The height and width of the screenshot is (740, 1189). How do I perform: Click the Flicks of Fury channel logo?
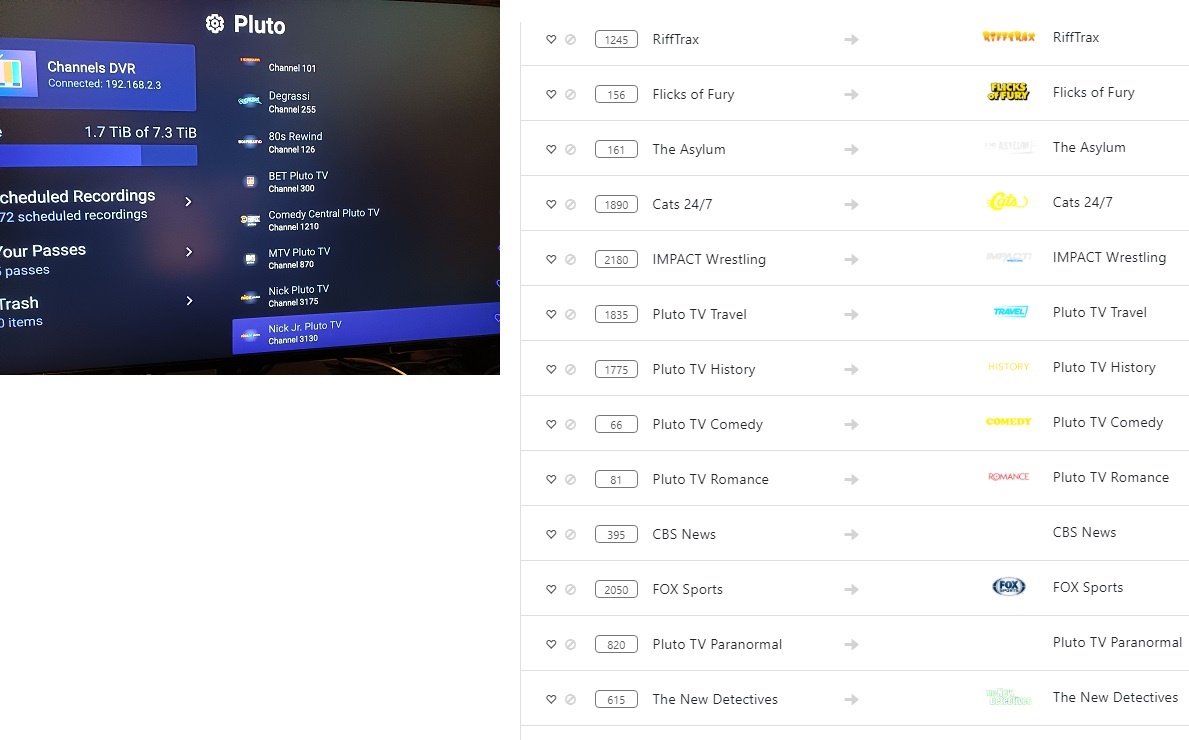pyautogui.click(x=1008, y=92)
